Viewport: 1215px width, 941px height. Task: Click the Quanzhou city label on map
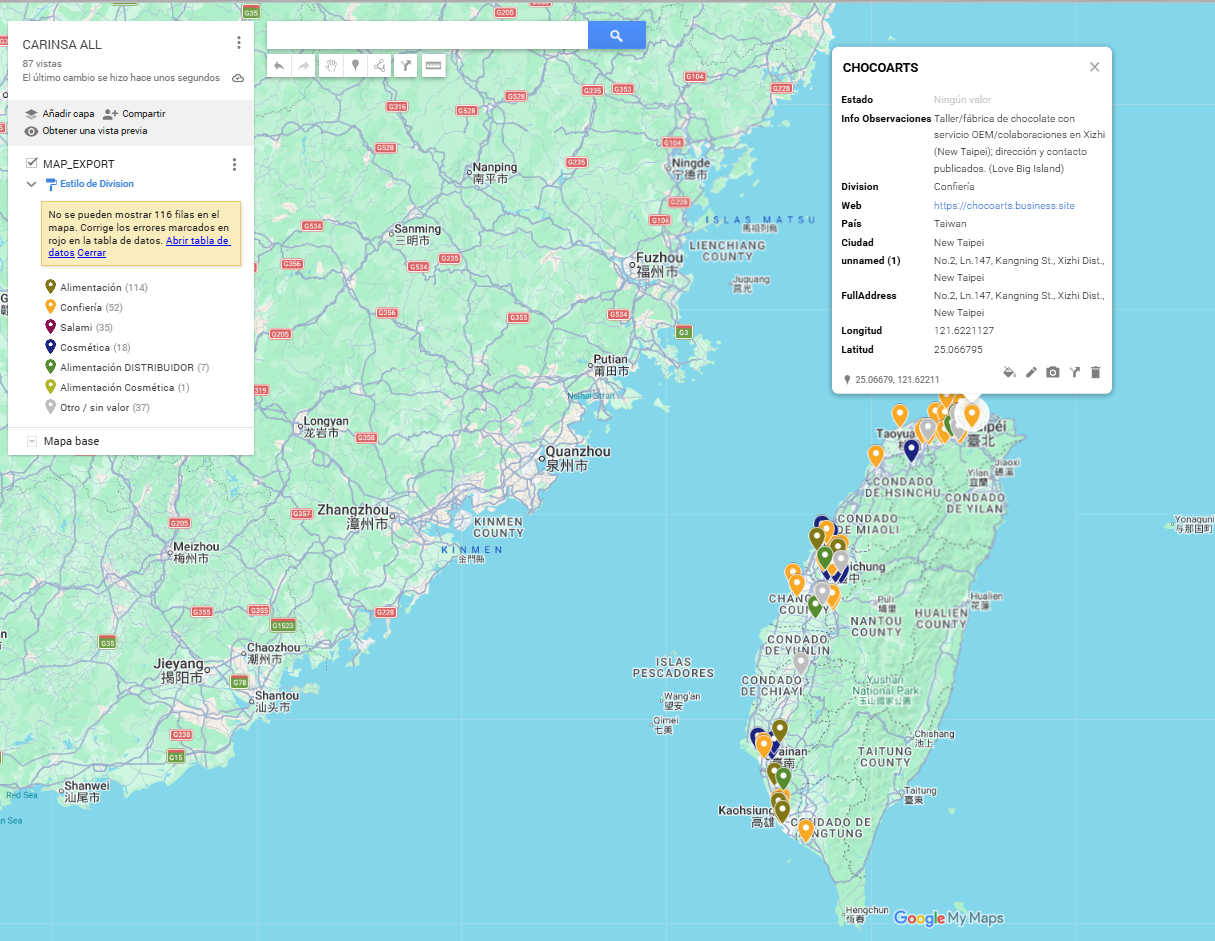577,458
